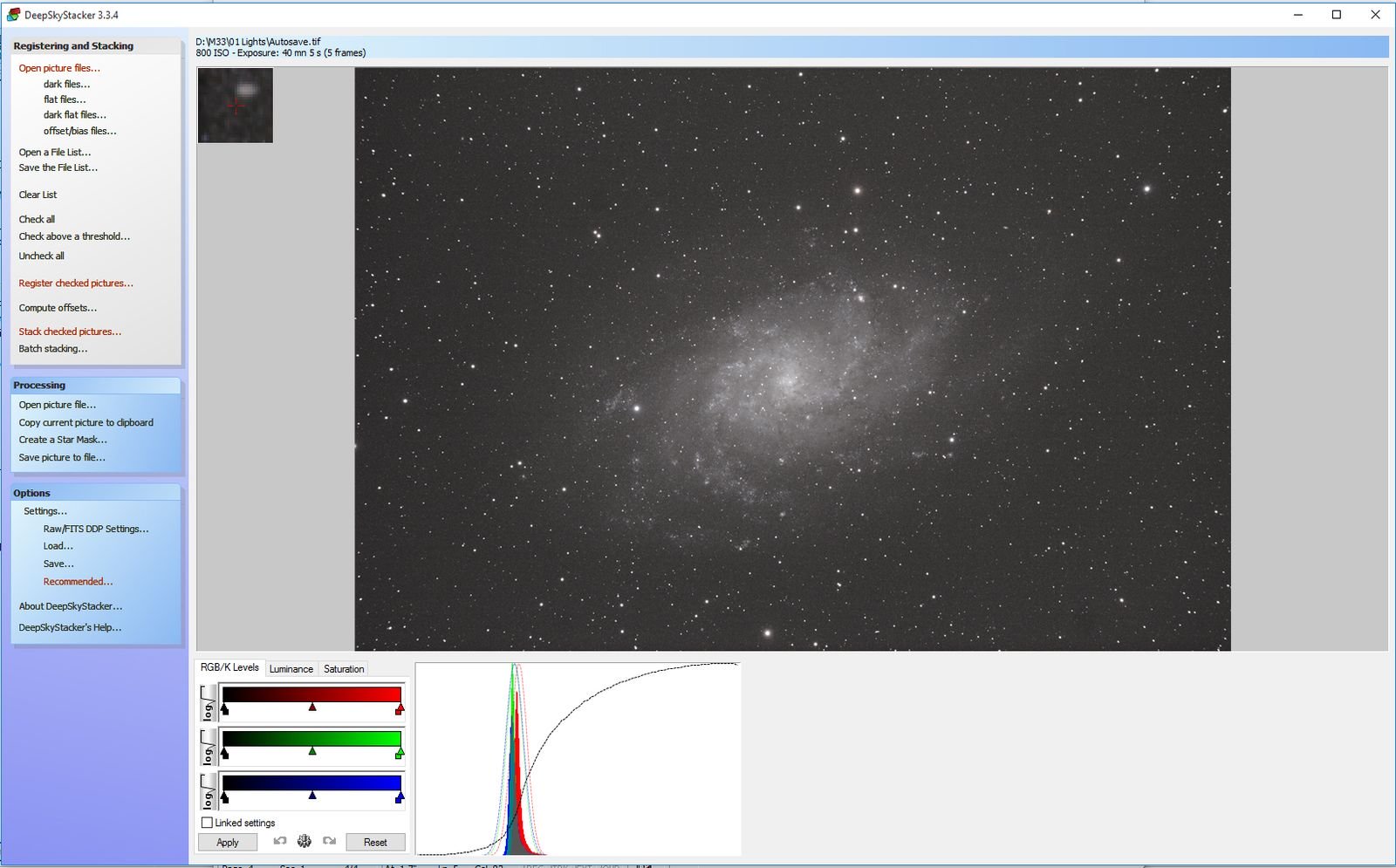Image resolution: width=1396 pixels, height=868 pixels.
Task: Click the red gradient color bar
Action: (311, 694)
